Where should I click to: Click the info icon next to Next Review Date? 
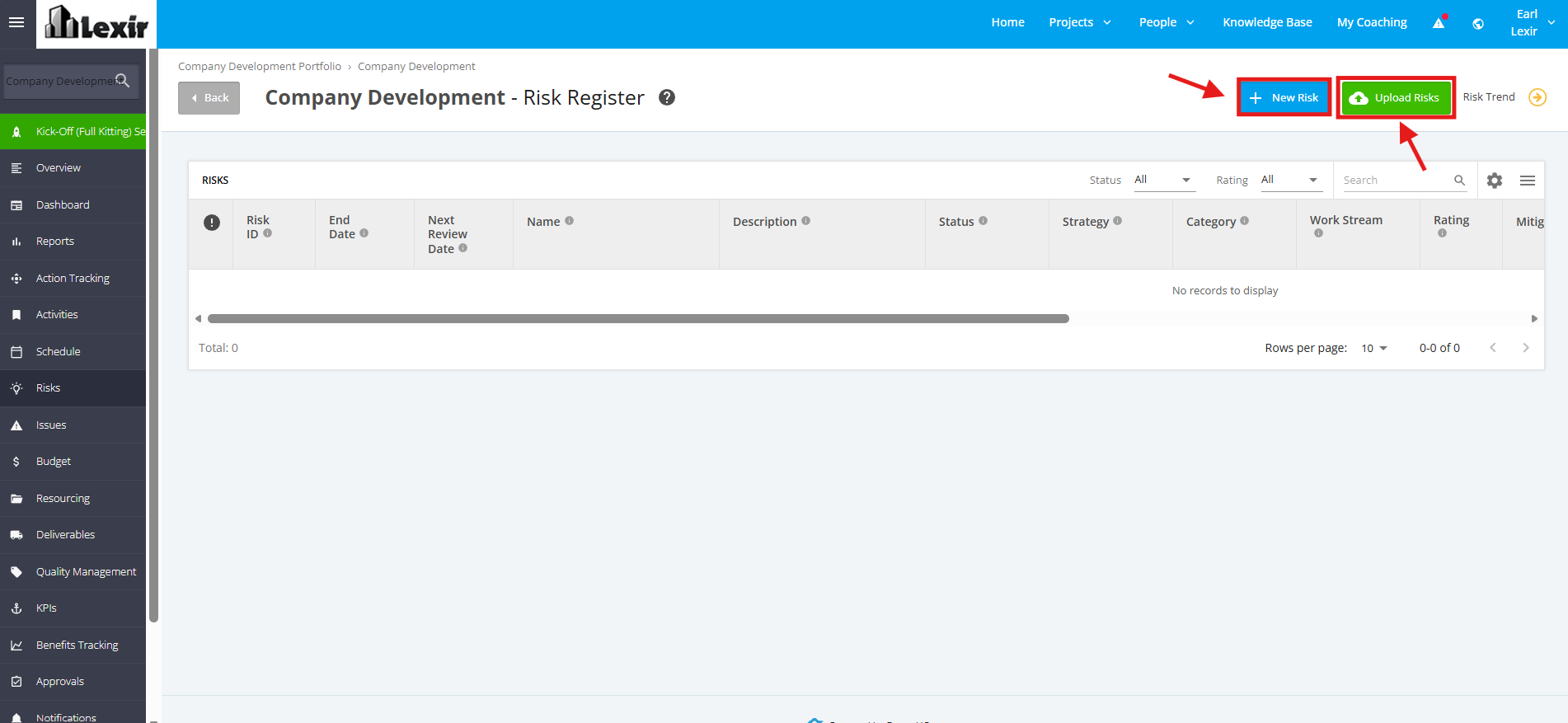(x=462, y=248)
